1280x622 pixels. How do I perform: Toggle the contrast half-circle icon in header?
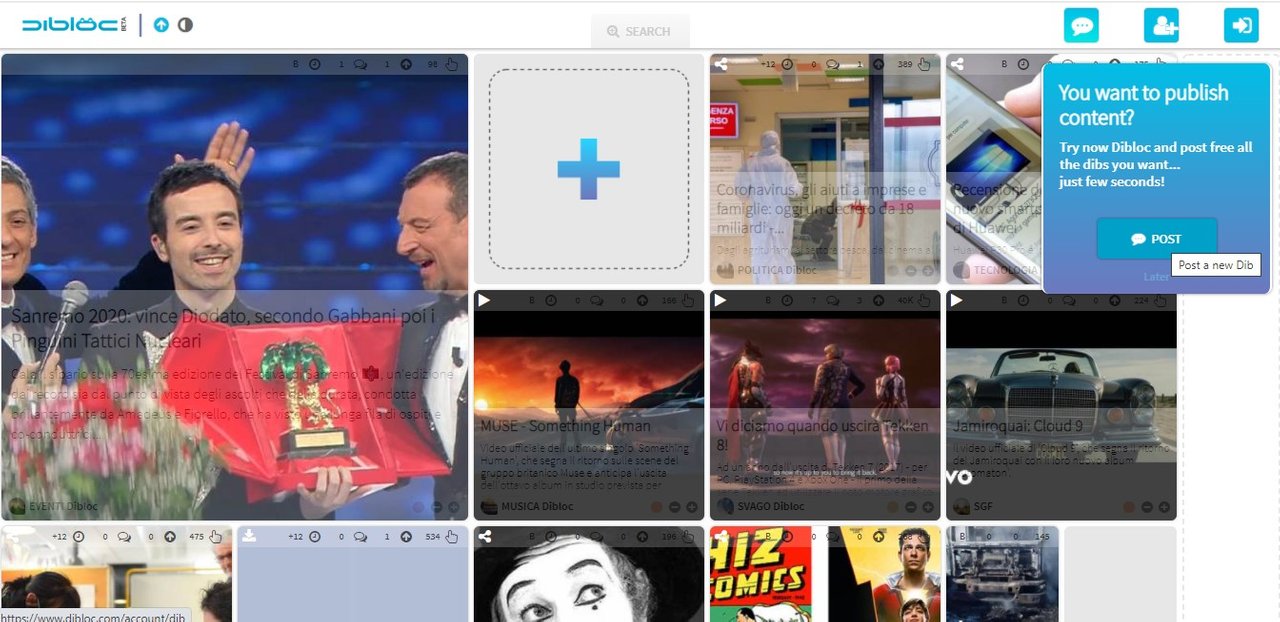click(x=185, y=25)
